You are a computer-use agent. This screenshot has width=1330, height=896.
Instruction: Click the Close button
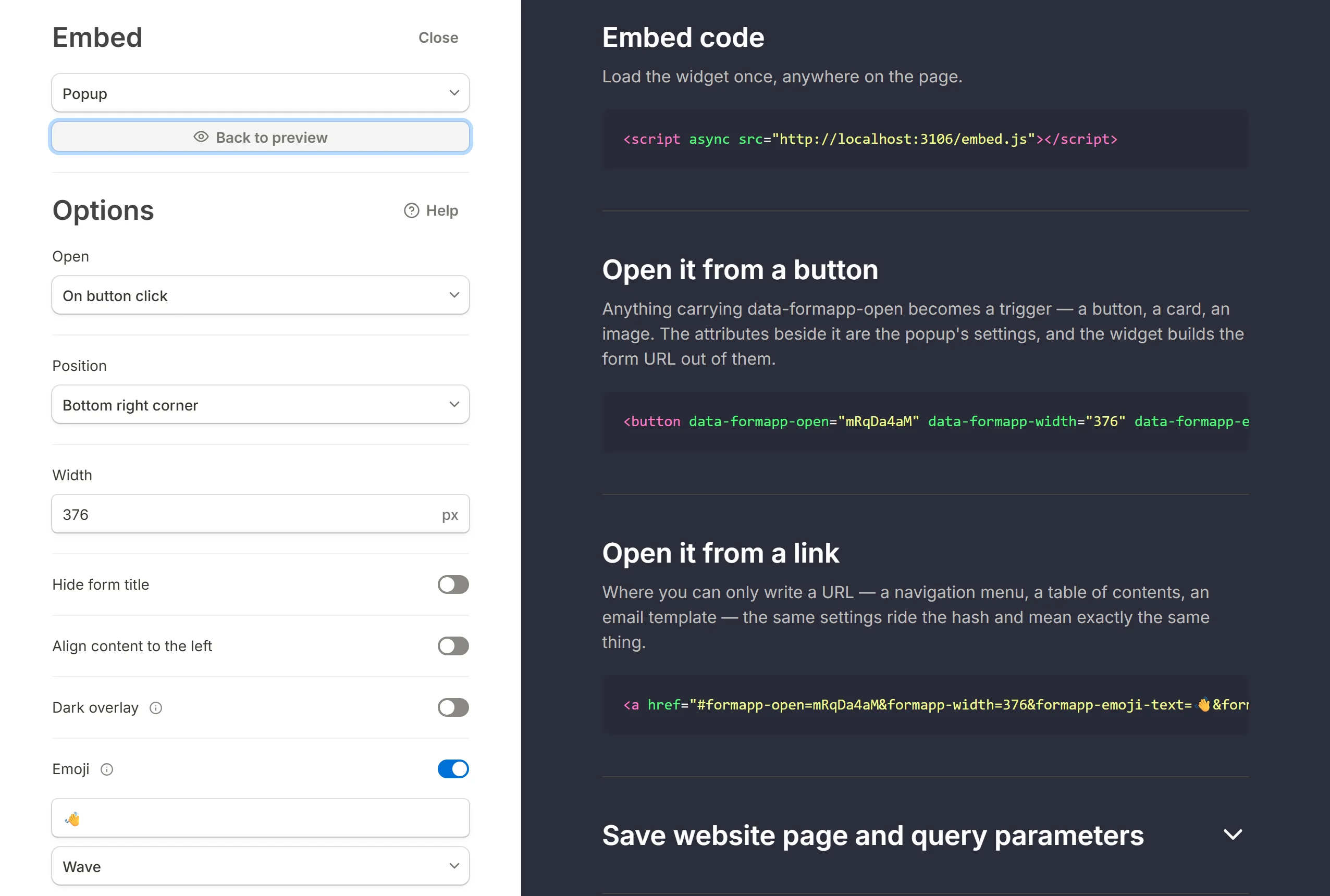pyautogui.click(x=438, y=38)
